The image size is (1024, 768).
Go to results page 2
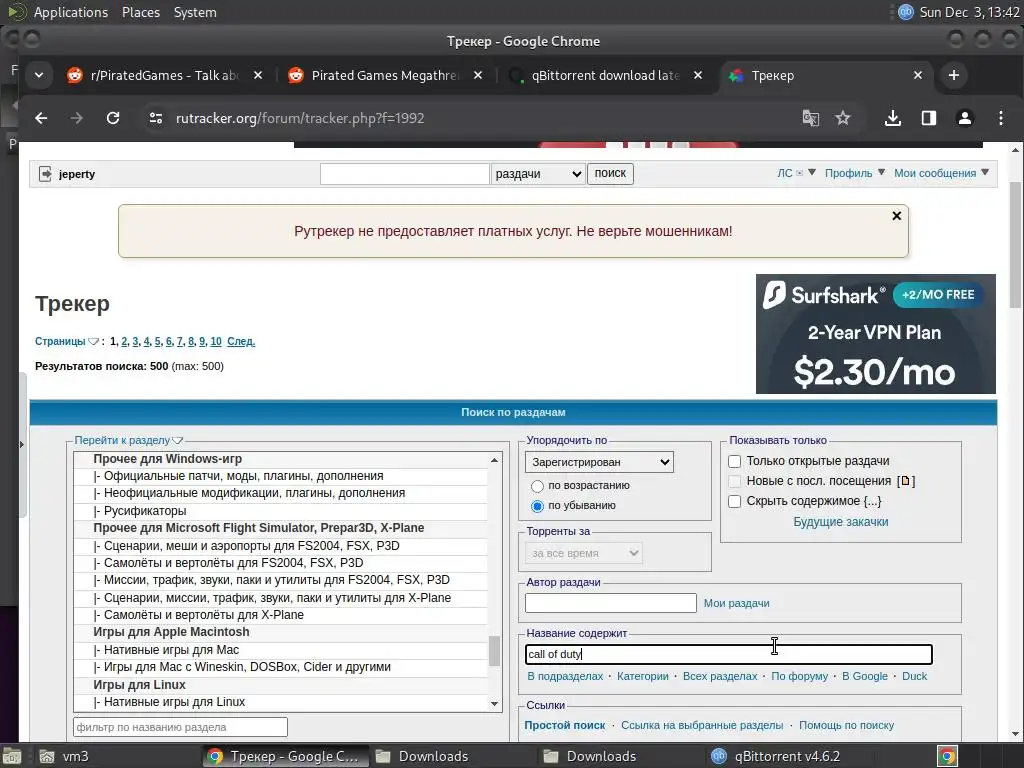(124, 342)
